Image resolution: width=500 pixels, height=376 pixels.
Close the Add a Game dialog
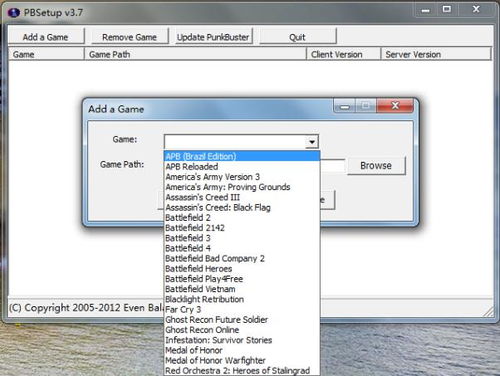click(395, 106)
